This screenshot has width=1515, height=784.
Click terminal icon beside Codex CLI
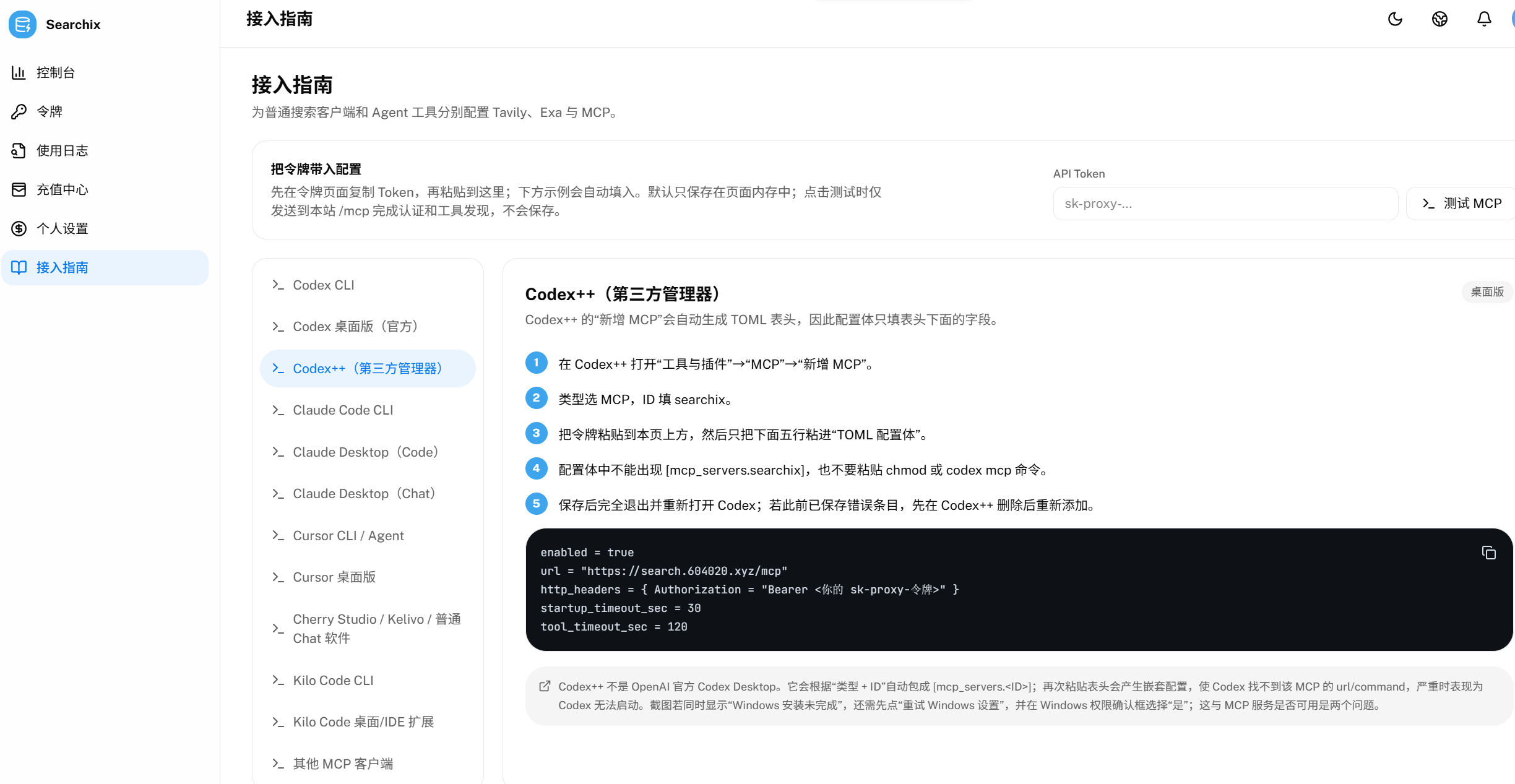click(278, 285)
